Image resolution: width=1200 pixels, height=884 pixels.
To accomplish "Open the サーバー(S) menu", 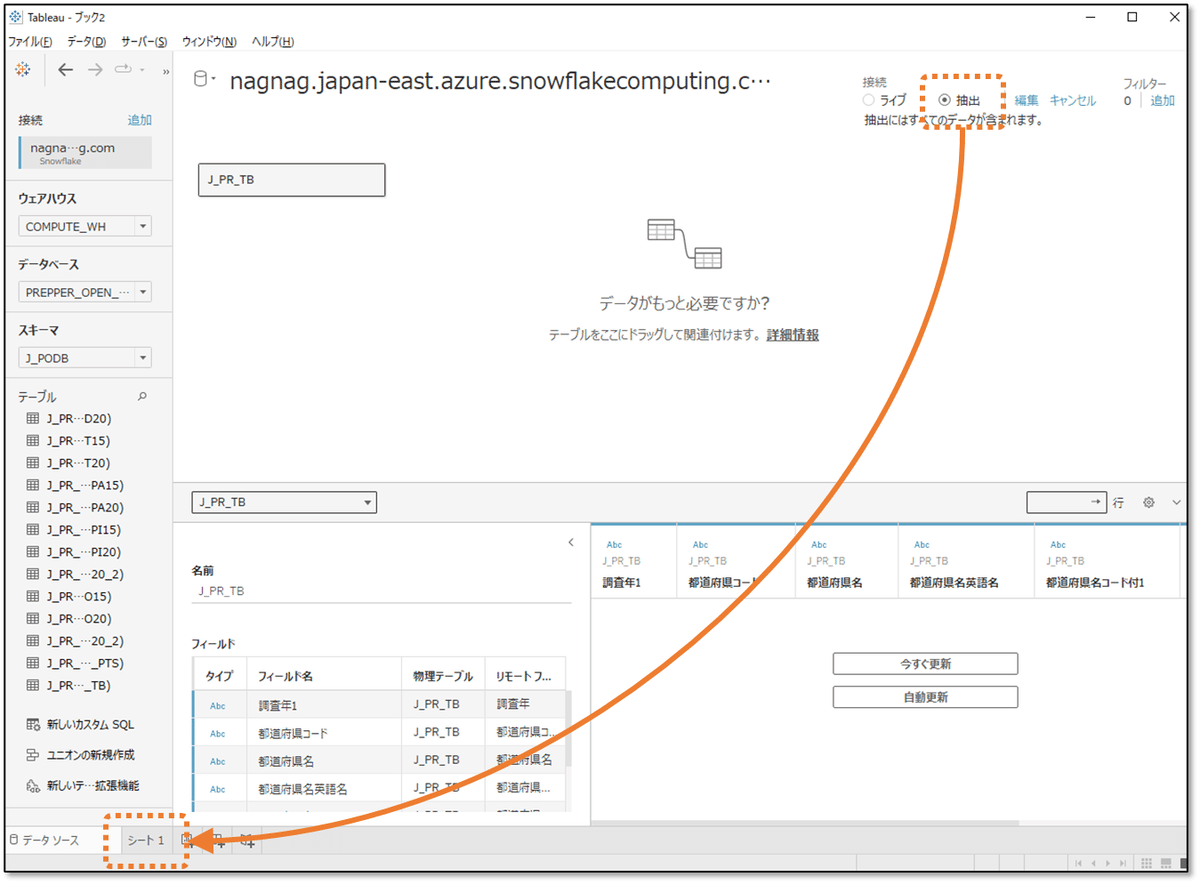I will click(144, 42).
